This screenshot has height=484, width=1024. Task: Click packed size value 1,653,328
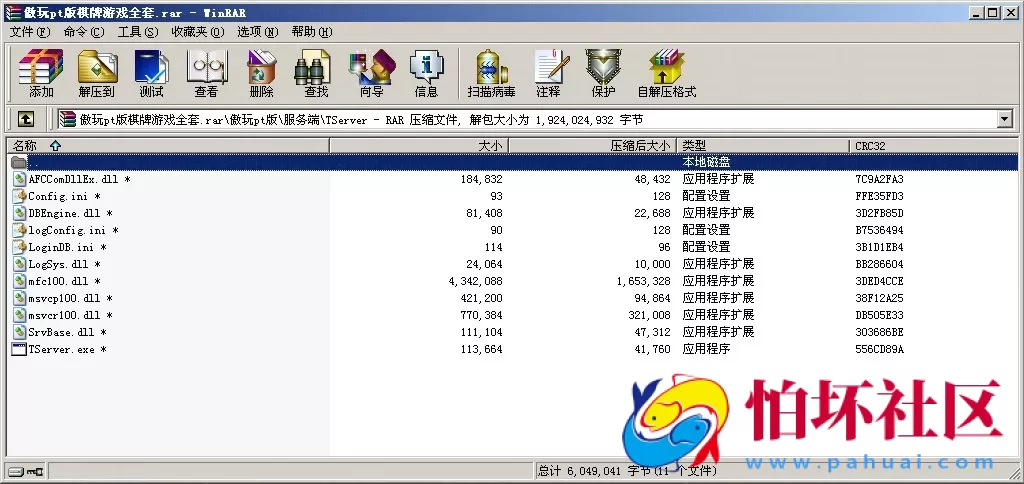click(x=643, y=281)
